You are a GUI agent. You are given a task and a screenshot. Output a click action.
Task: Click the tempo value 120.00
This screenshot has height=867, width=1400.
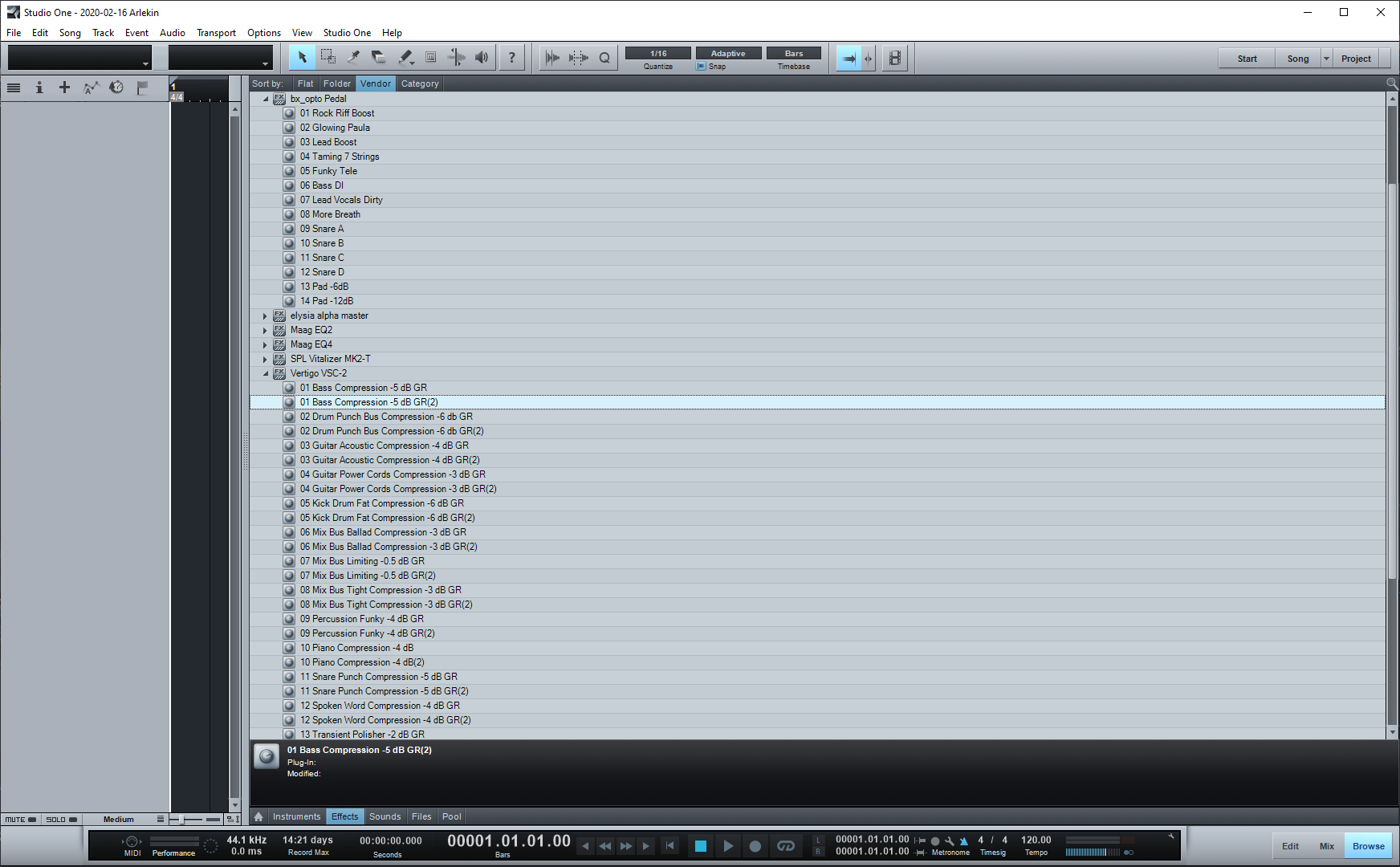pyautogui.click(x=1036, y=841)
